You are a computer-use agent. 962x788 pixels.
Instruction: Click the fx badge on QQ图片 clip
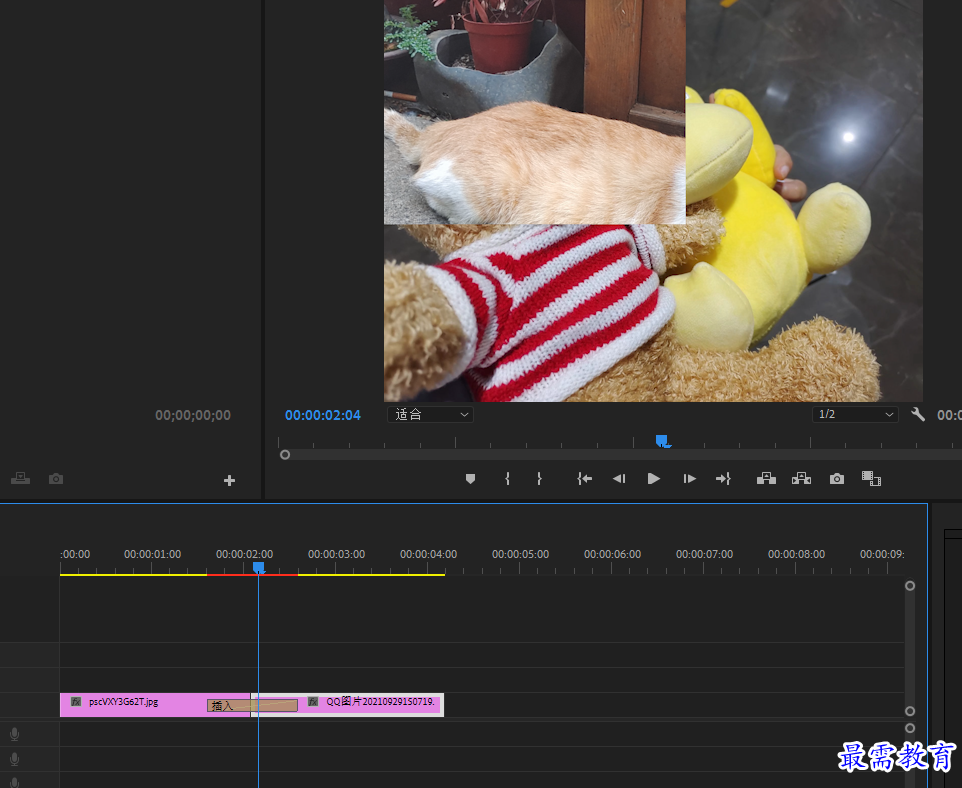coord(313,701)
